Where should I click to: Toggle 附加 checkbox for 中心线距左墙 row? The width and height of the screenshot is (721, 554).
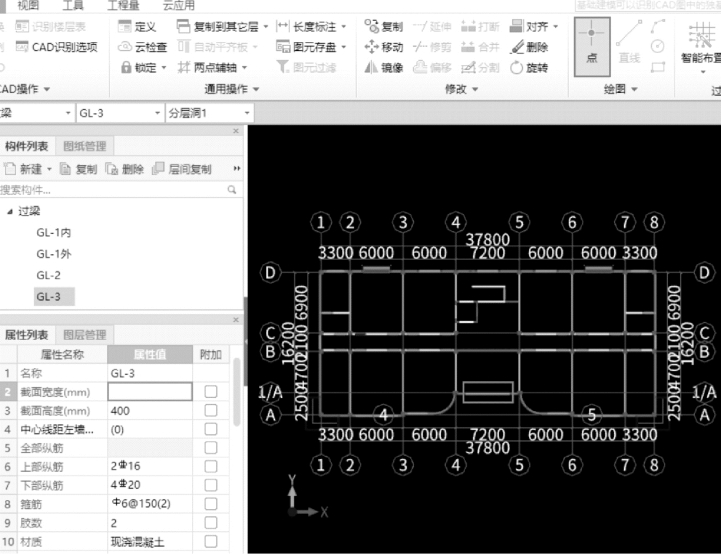(211, 429)
